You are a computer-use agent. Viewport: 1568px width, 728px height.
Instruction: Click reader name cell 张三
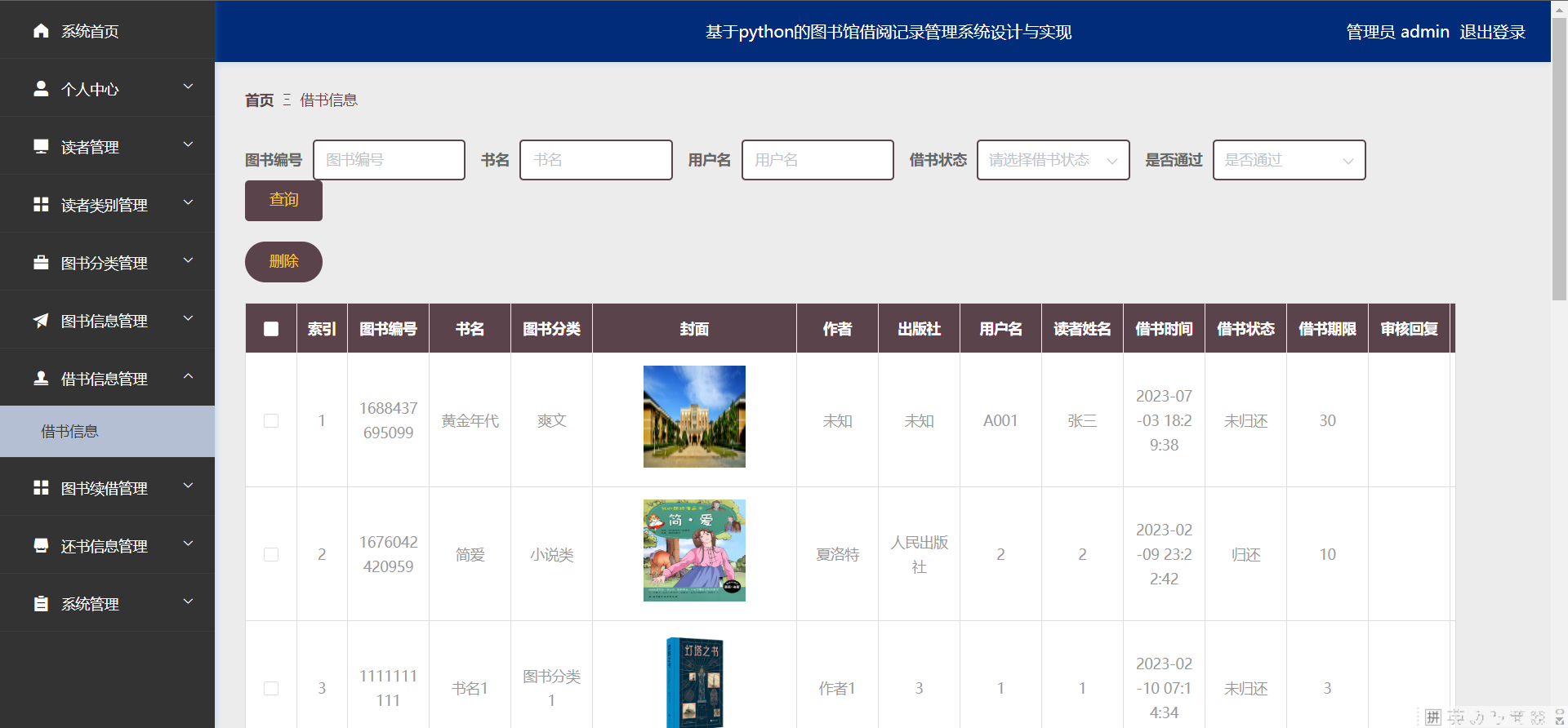1082,420
